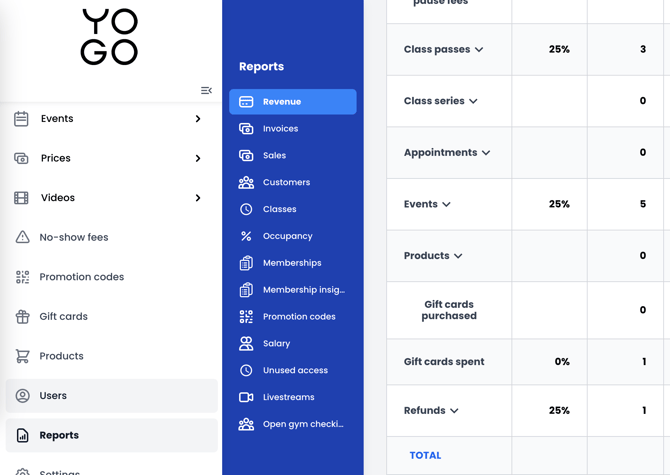
Task: Expand the Refunds row dropdown
Action: click(x=454, y=411)
